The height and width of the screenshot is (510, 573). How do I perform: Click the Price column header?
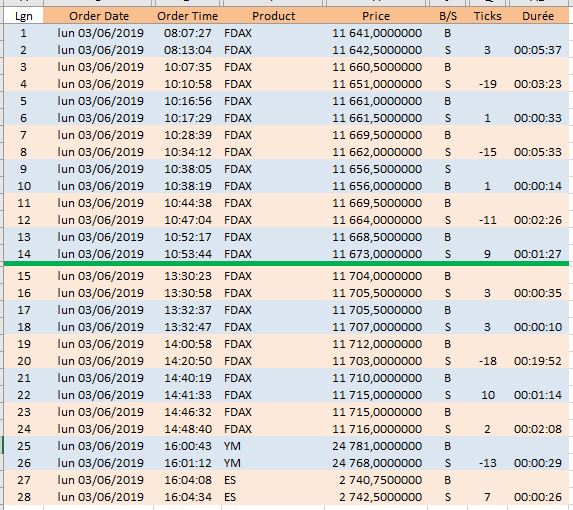(376, 16)
